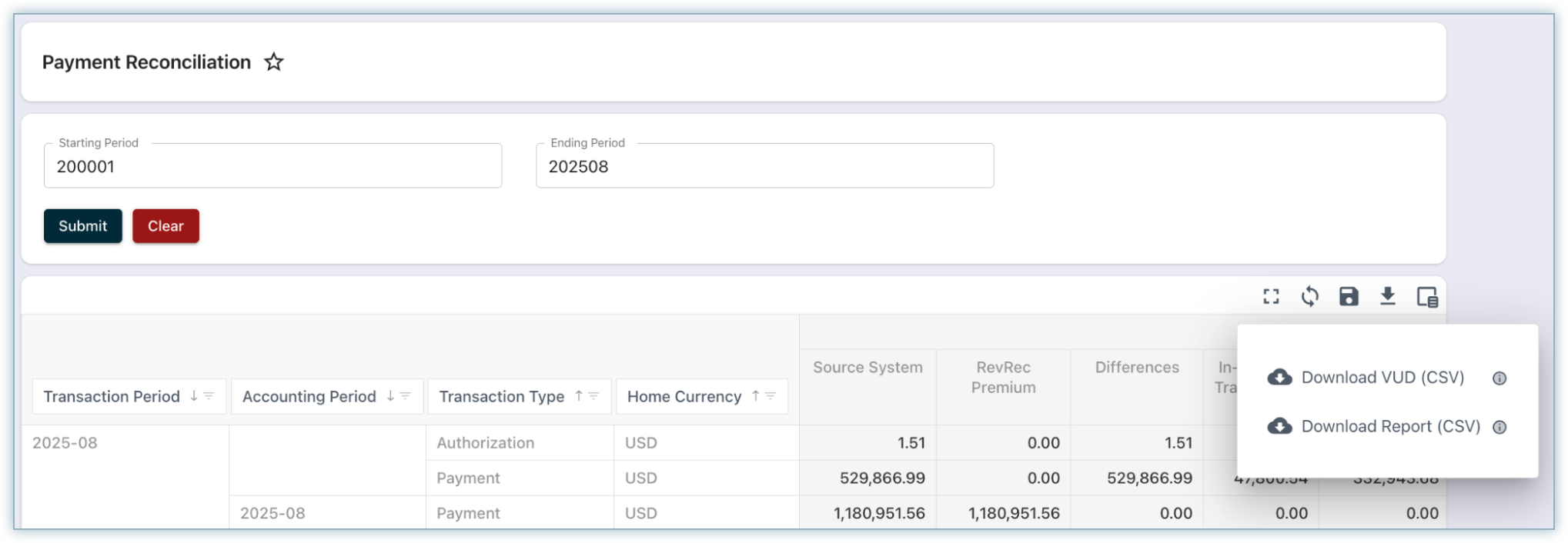Open the column layout settings icon
The image size is (1568, 543).
click(x=1427, y=297)
